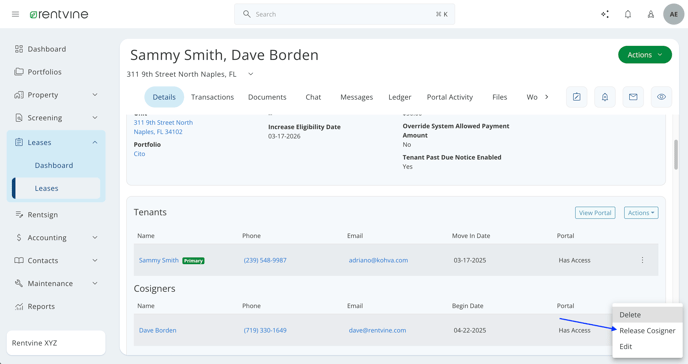Click the Accounting dollar icon

point(18,237)
